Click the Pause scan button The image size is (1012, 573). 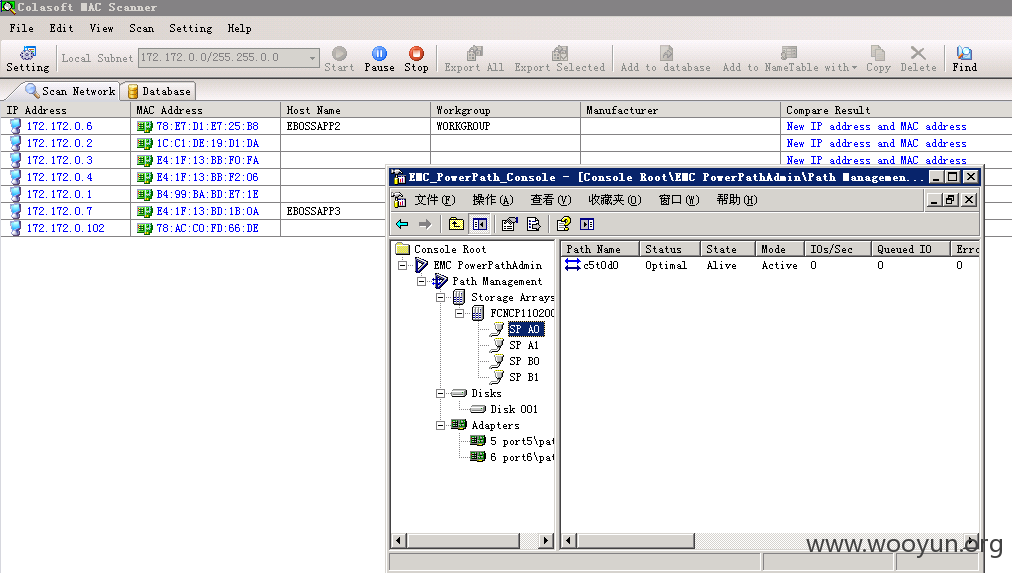[380, 59]
